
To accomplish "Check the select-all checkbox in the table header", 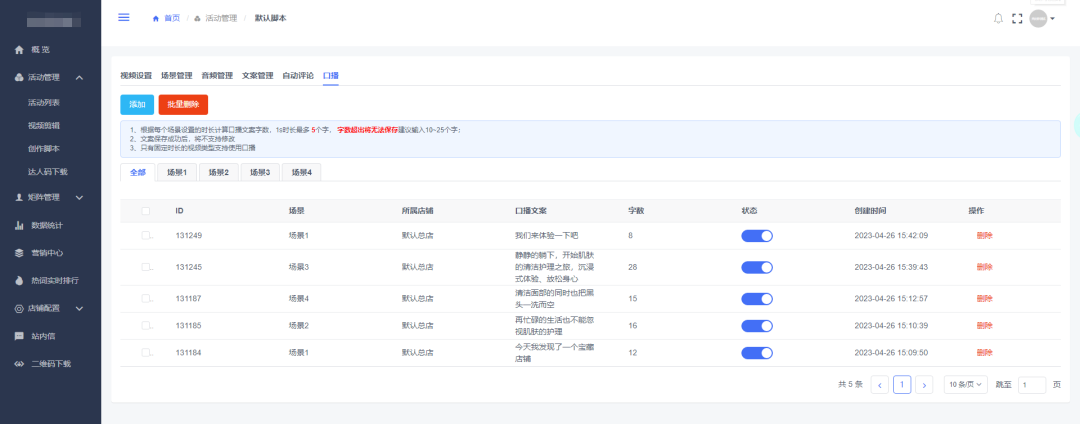I will pyautogui.click(x=145, y=211).
